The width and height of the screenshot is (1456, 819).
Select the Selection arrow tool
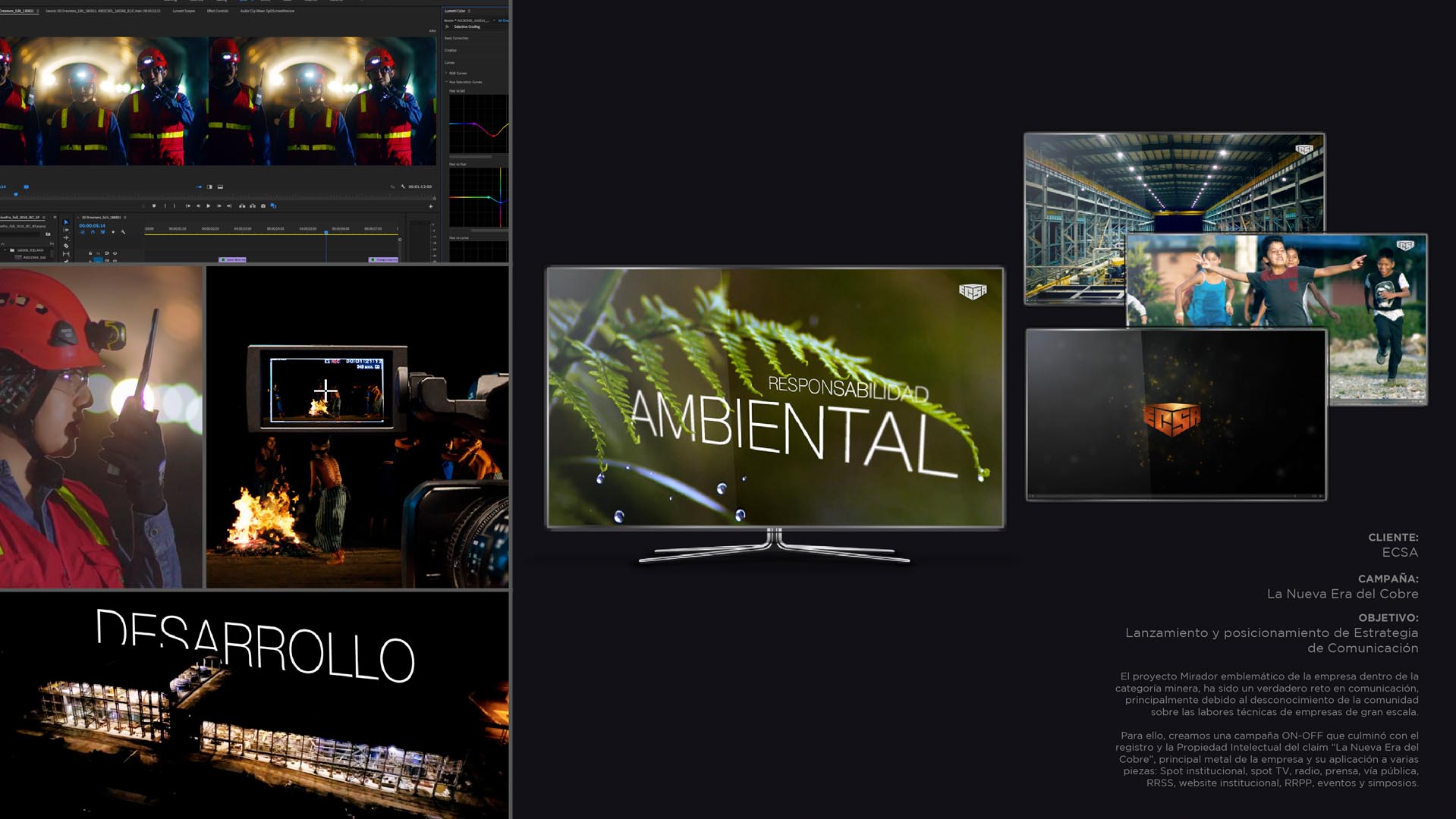pos(66,222)
